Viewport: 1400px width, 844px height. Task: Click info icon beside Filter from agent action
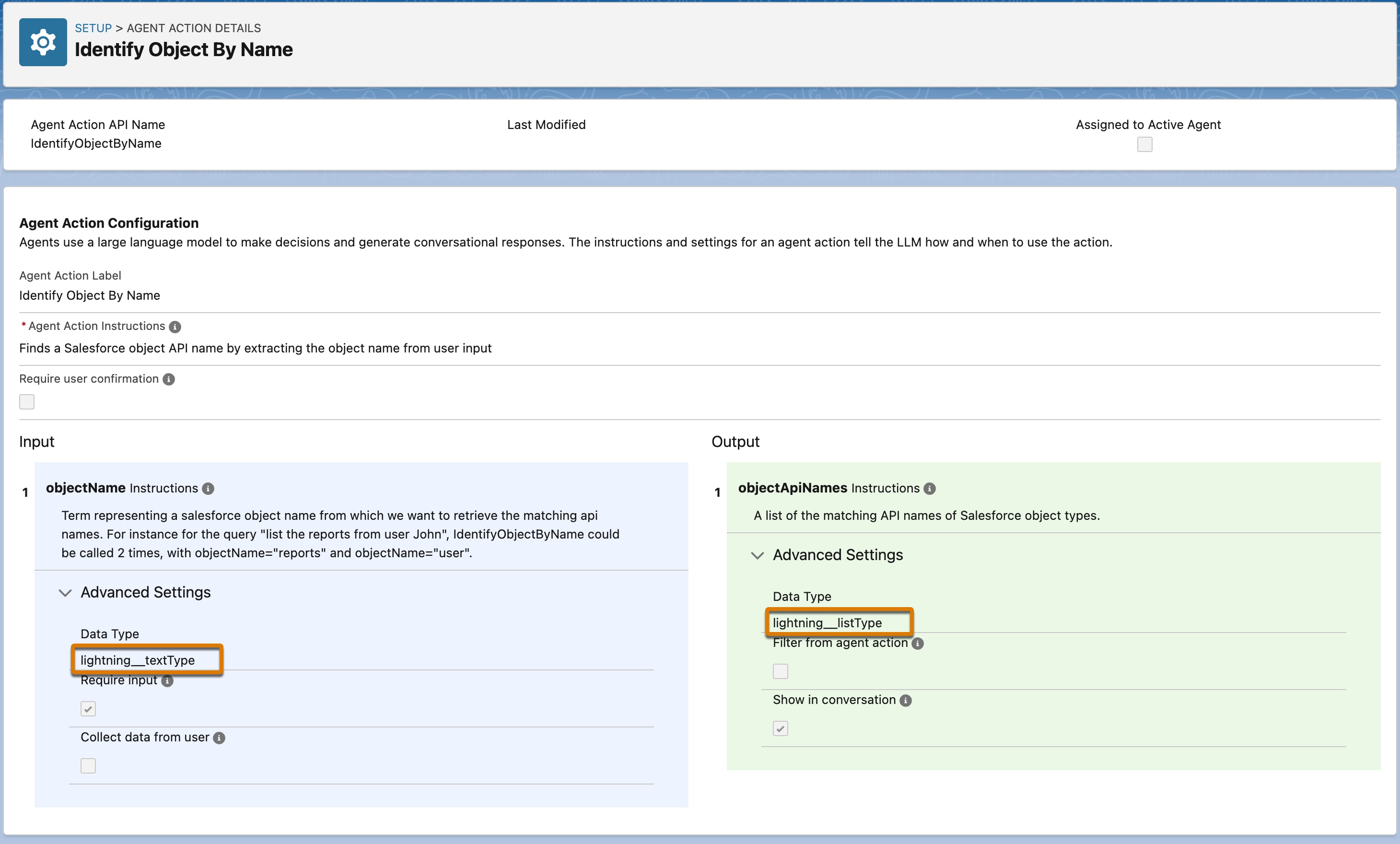click(918, 644)
